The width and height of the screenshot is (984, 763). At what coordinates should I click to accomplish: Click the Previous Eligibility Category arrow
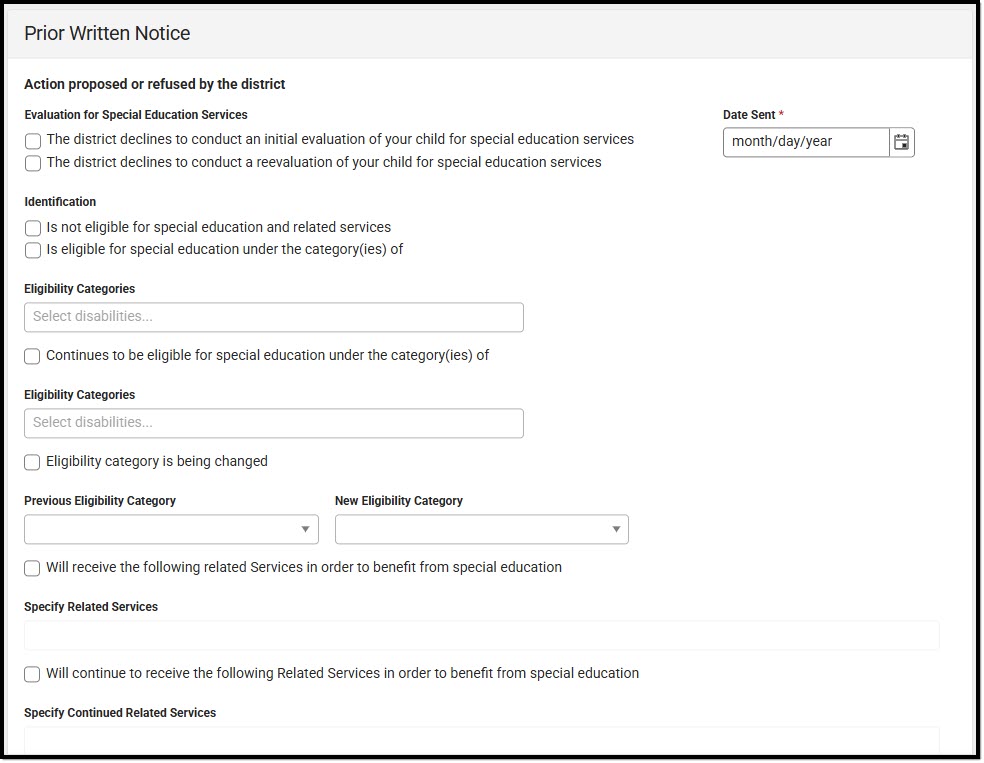pyautogui.click(x=305, y=529)
